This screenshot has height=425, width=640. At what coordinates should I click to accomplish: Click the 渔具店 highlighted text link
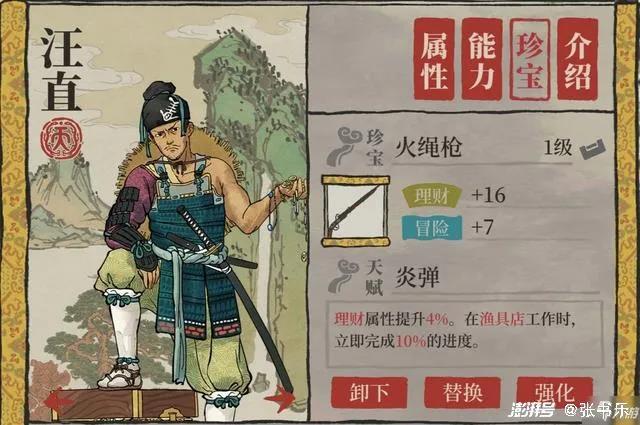pyautogui.click(x=502, y=318)
